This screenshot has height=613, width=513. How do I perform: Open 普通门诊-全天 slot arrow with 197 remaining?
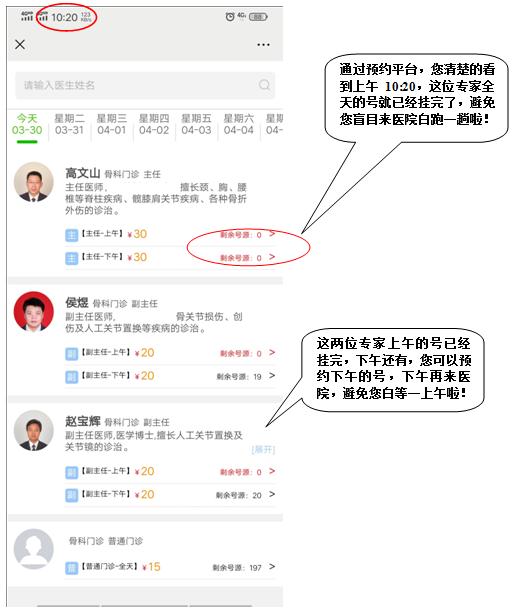pos(272,566)
